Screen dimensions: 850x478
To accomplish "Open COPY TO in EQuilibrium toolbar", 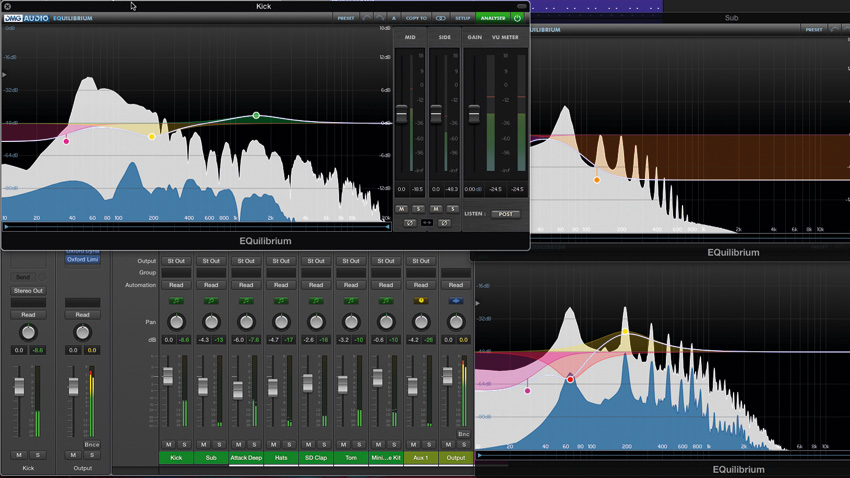I will [416, 18].
